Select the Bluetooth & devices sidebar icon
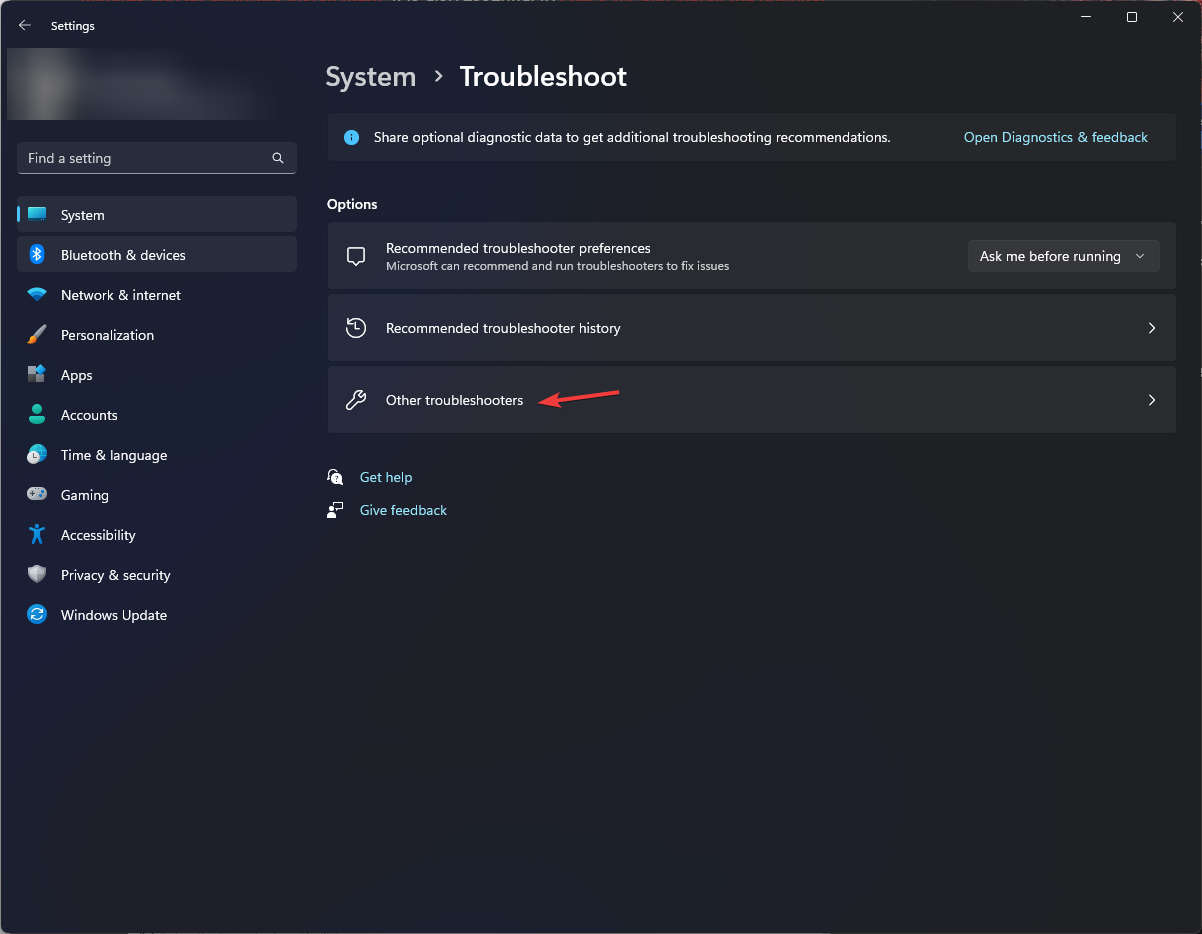Image resolution: width=1202 pixels, height=934 pixels. pos(37,254)
